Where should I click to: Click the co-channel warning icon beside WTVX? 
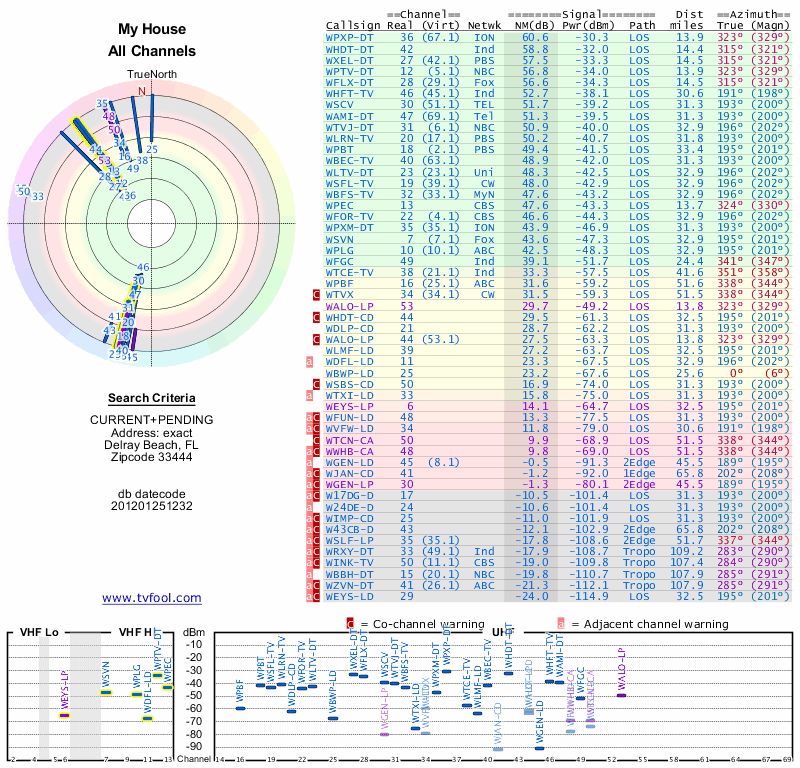(316, 294)
